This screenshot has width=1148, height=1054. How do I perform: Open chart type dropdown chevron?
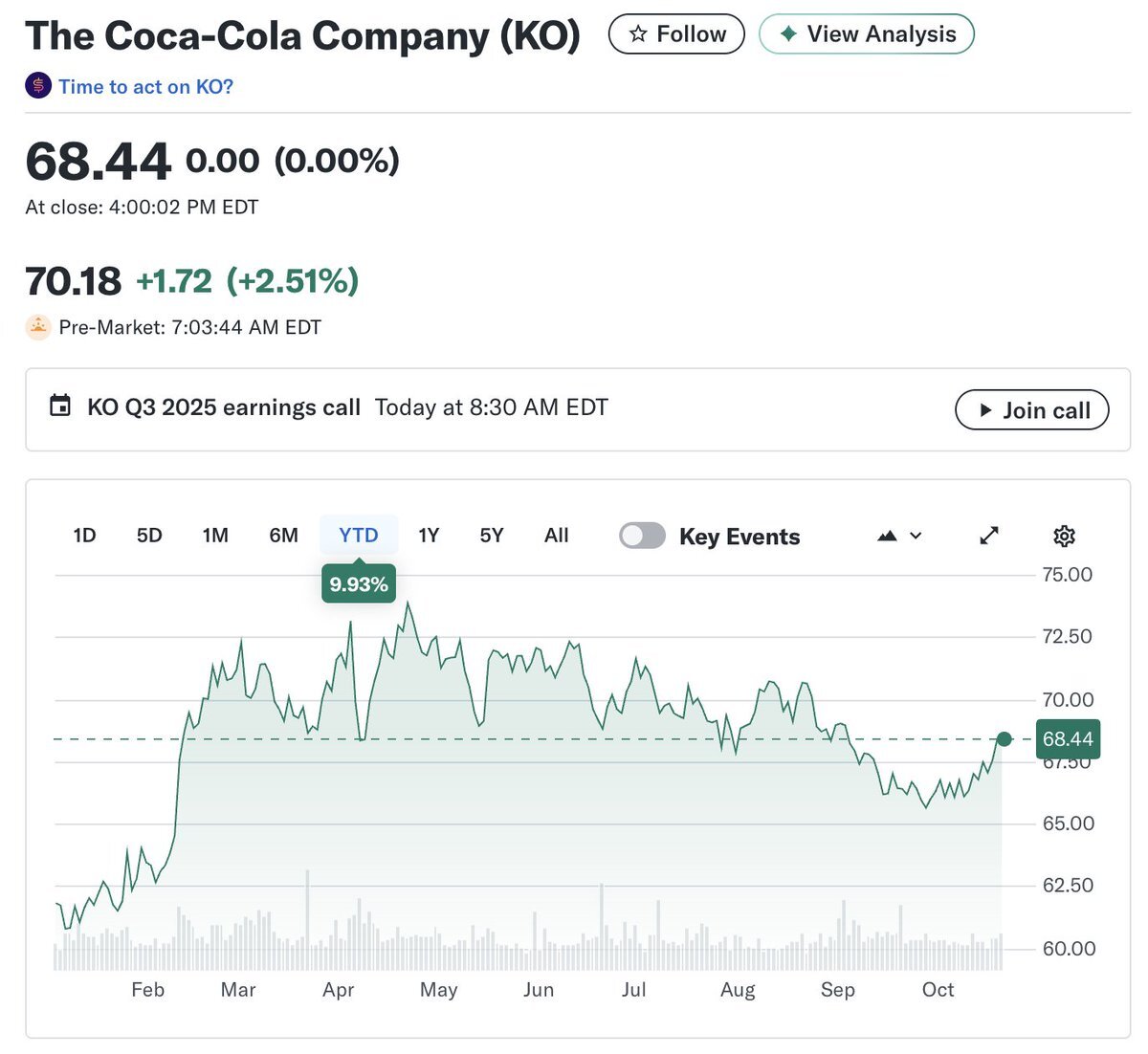click(916, 536)
